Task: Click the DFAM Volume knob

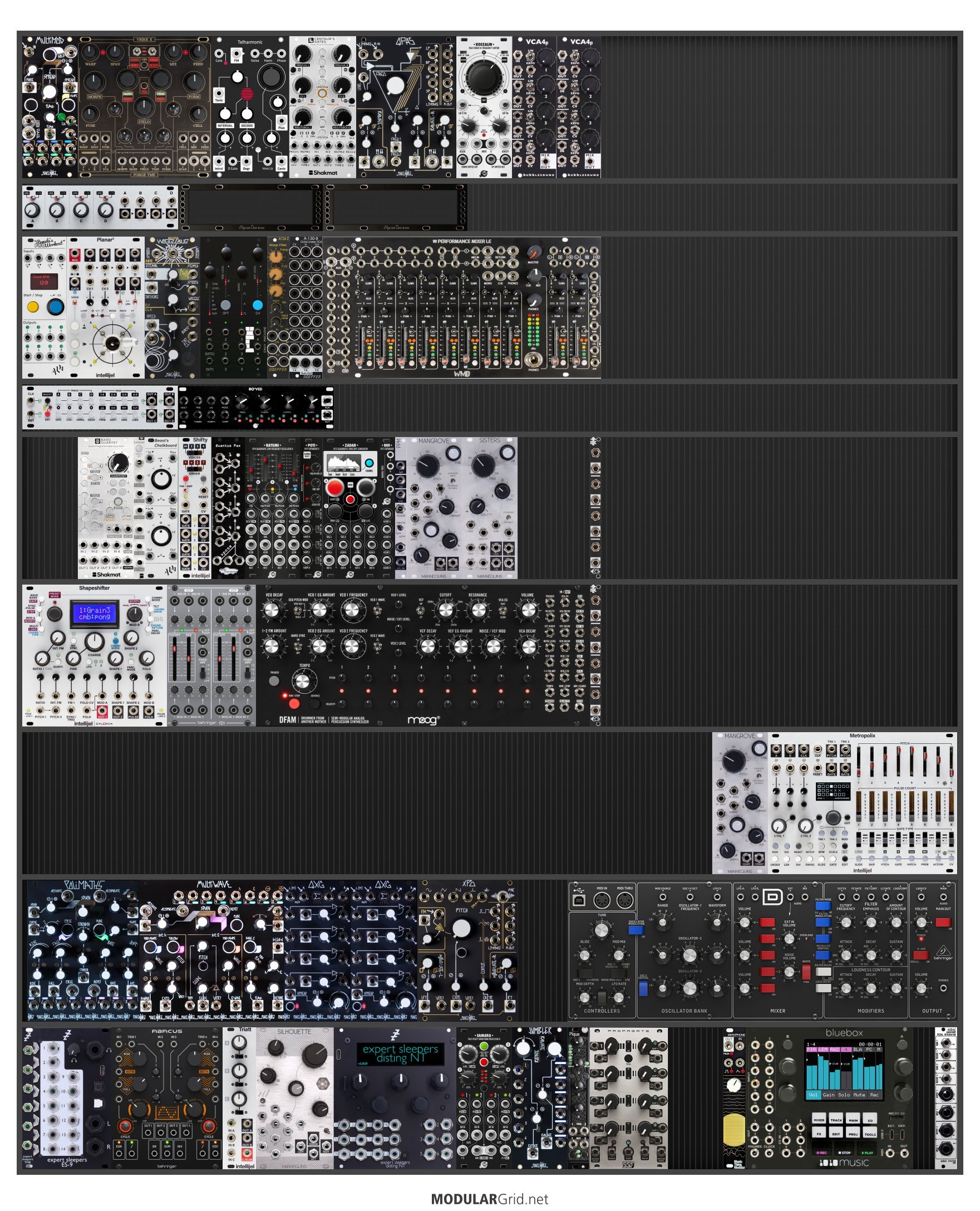Action: [x=528, y=611]
